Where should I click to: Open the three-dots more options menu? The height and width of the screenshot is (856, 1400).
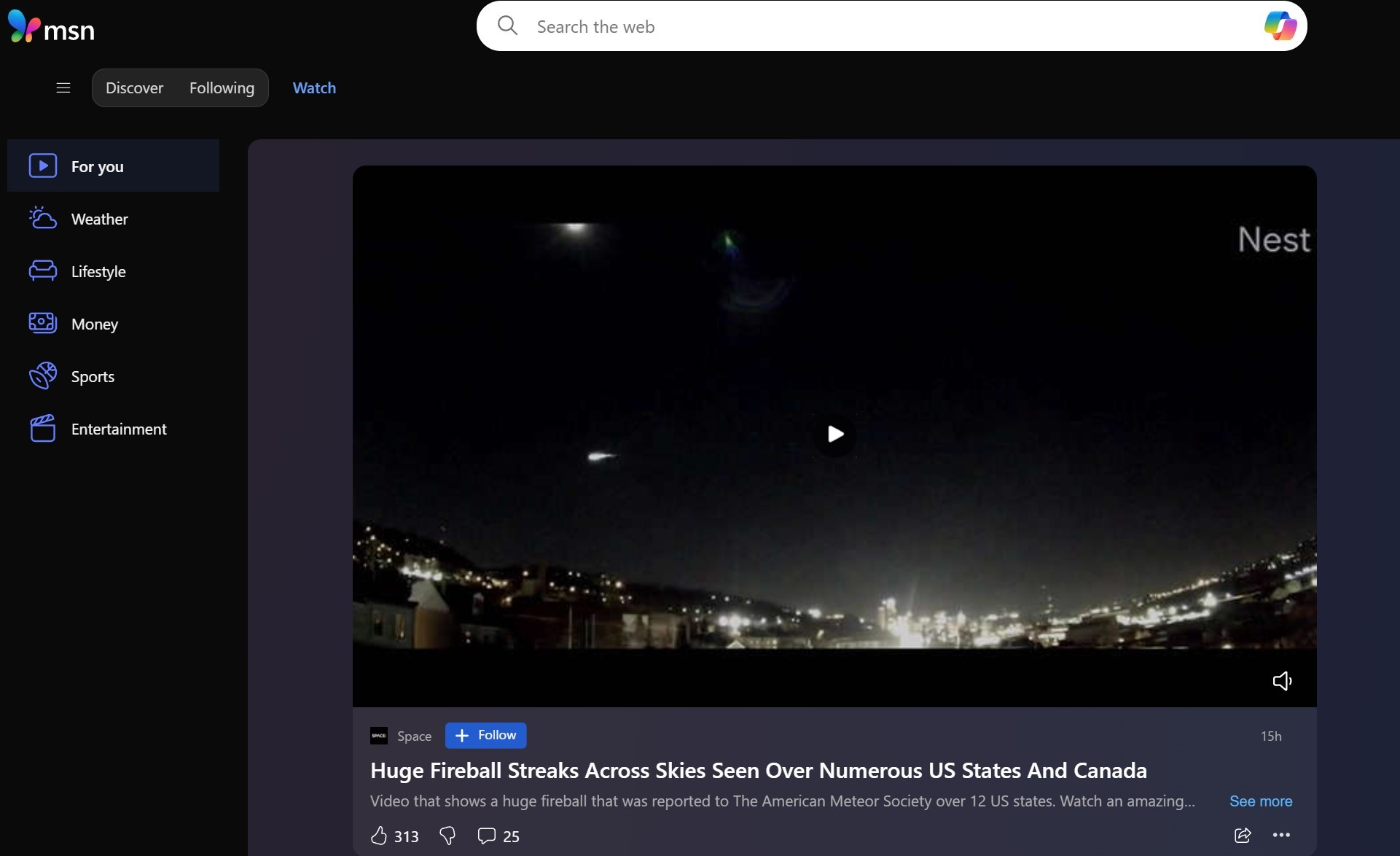click(1281, 836)
